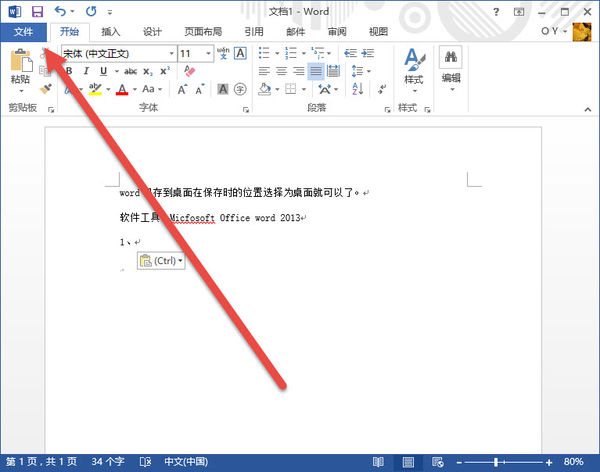This screenshot has height=472, width=600.
Task: Align text right
Action: coord(298,71)
